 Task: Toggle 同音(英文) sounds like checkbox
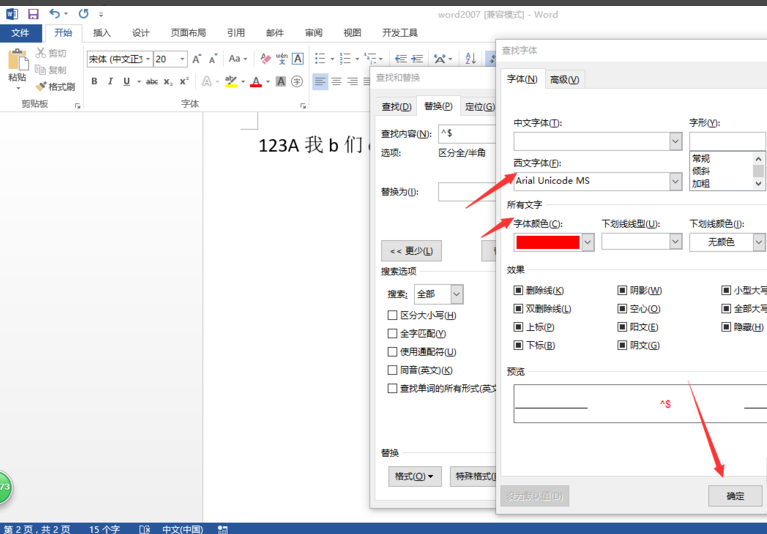[392, 370]
